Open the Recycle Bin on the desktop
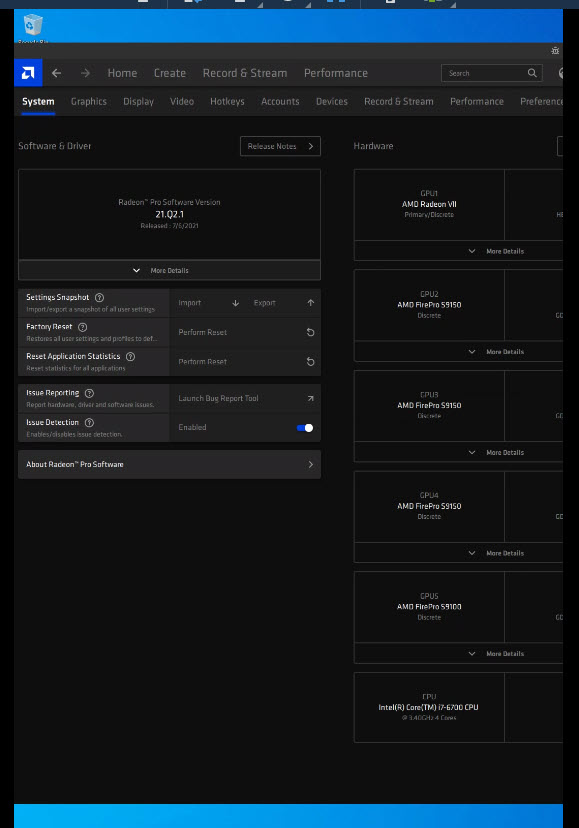 (x=31, y=27)
